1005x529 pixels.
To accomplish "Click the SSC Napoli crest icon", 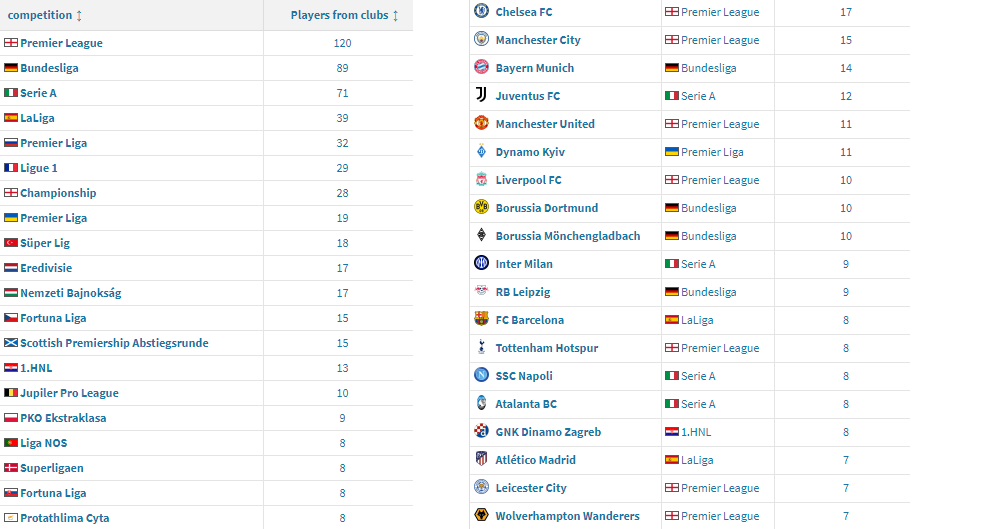I will pyautogui.click(x=481, y=375).
